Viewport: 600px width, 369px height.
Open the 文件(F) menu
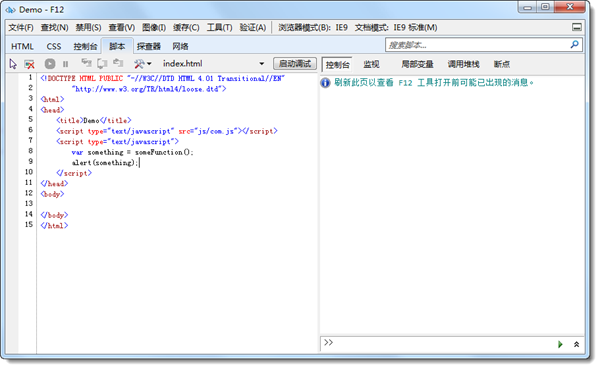[x=21, y=28]
